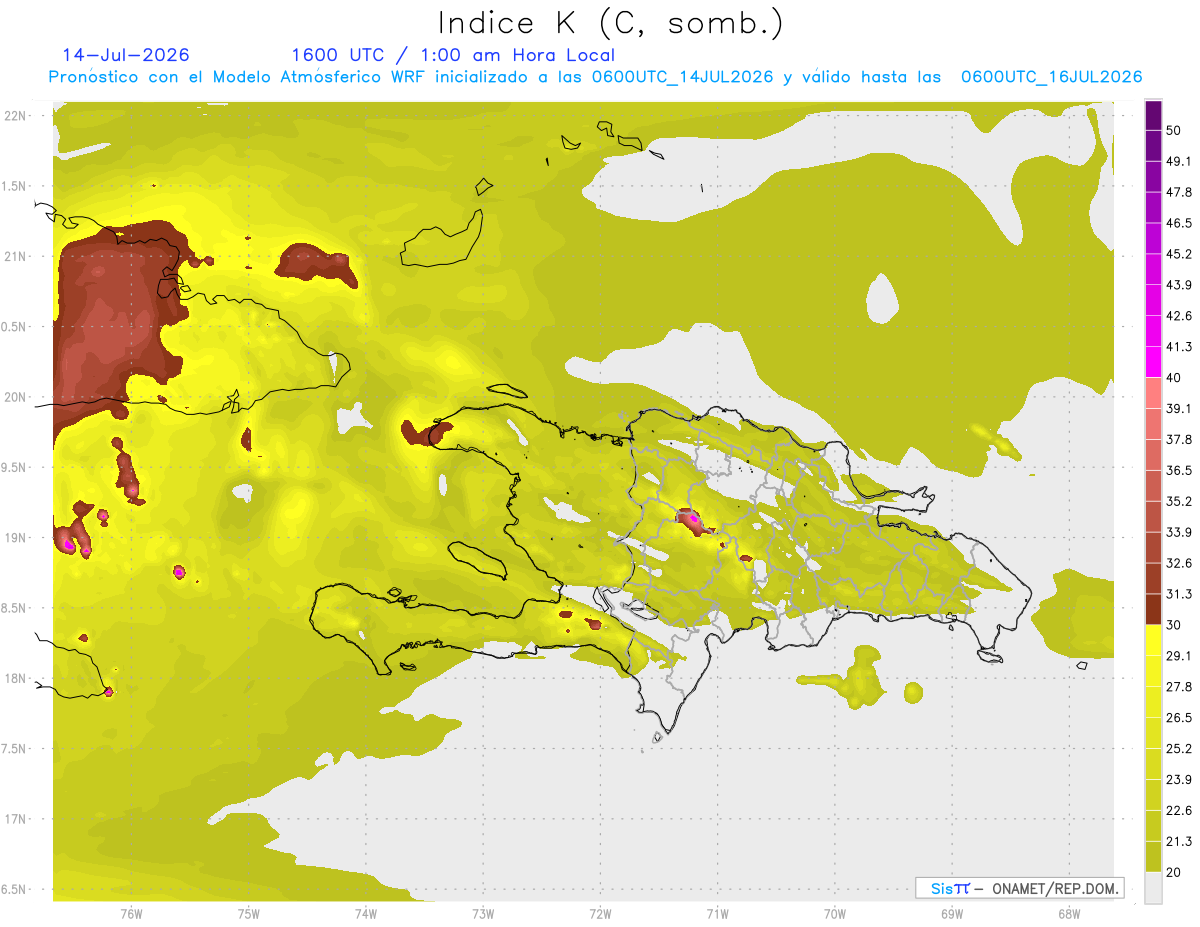Click the colorbar label '30'
The image size is (1200, 927).
pos(1174,625)
